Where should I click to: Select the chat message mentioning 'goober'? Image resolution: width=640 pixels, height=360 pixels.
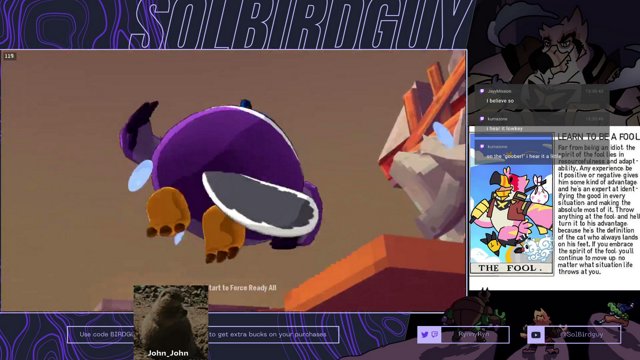click(524, 156)
